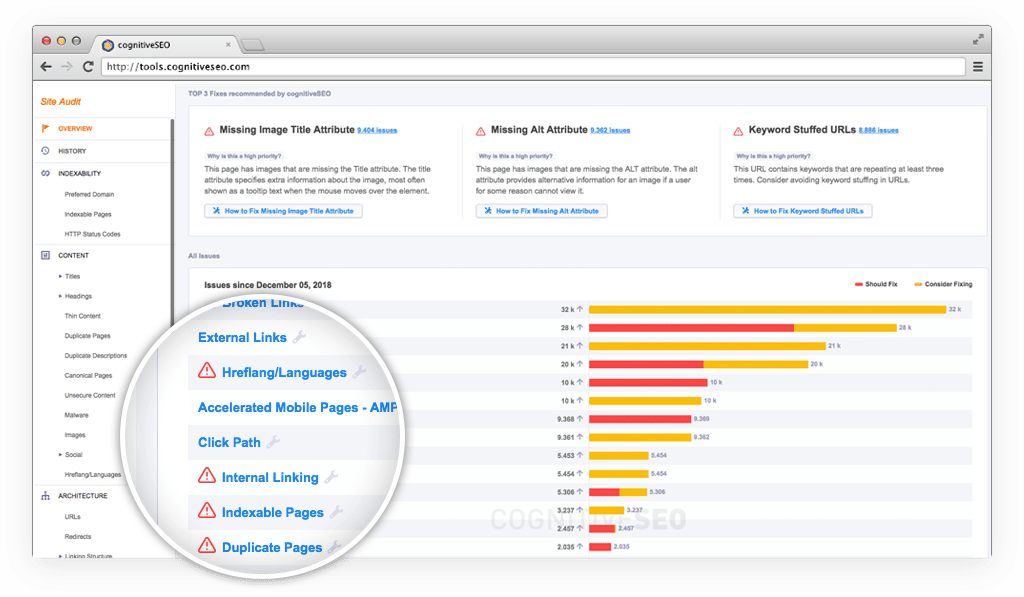This screenshot has height=597, width=1024.
Task: Select Content section in sidebar
Action: (x=73, y=255)
